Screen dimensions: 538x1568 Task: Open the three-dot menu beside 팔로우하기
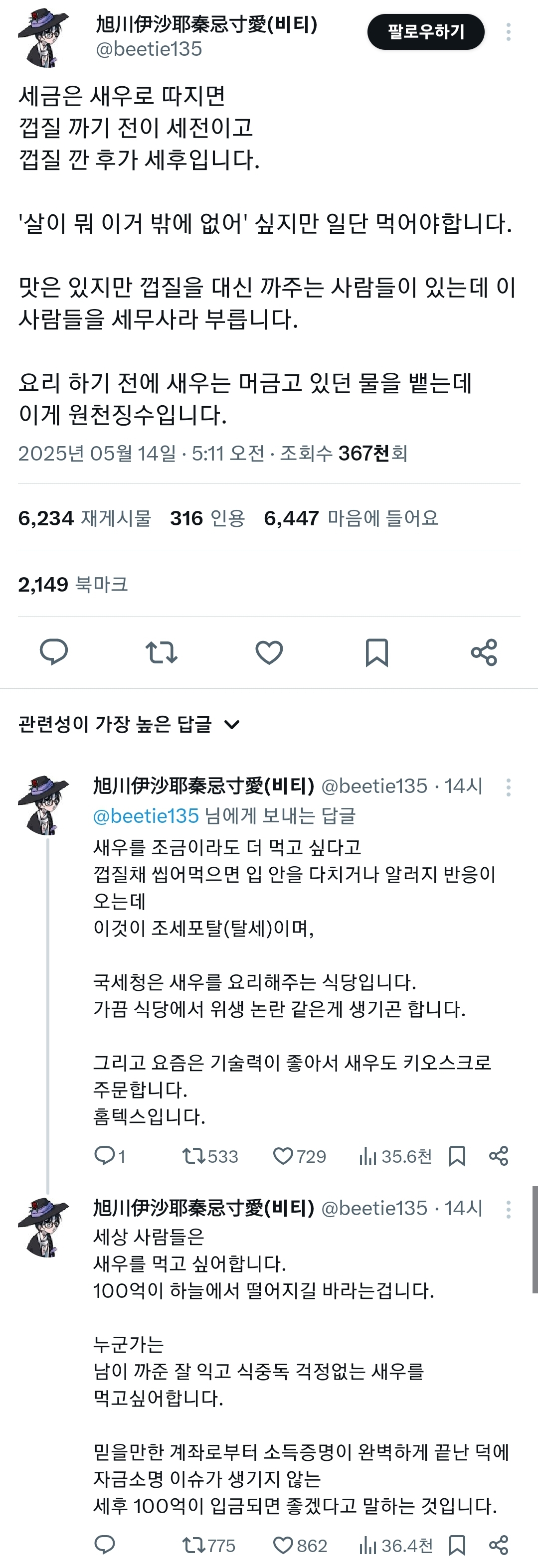(508, 32)
